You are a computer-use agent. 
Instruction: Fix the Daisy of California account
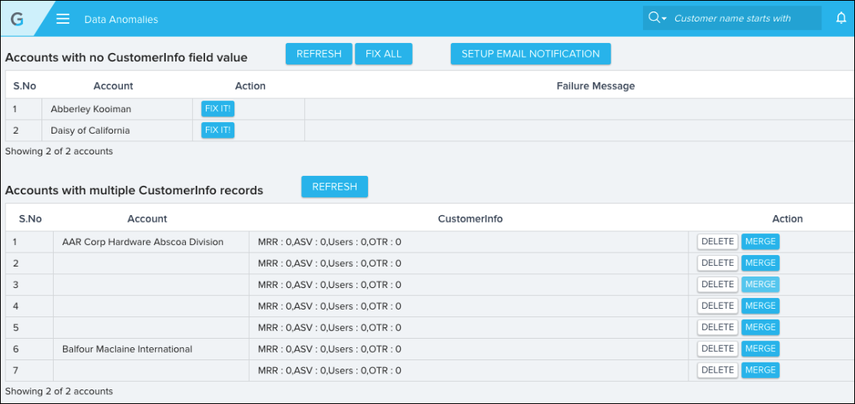(218, 130)
